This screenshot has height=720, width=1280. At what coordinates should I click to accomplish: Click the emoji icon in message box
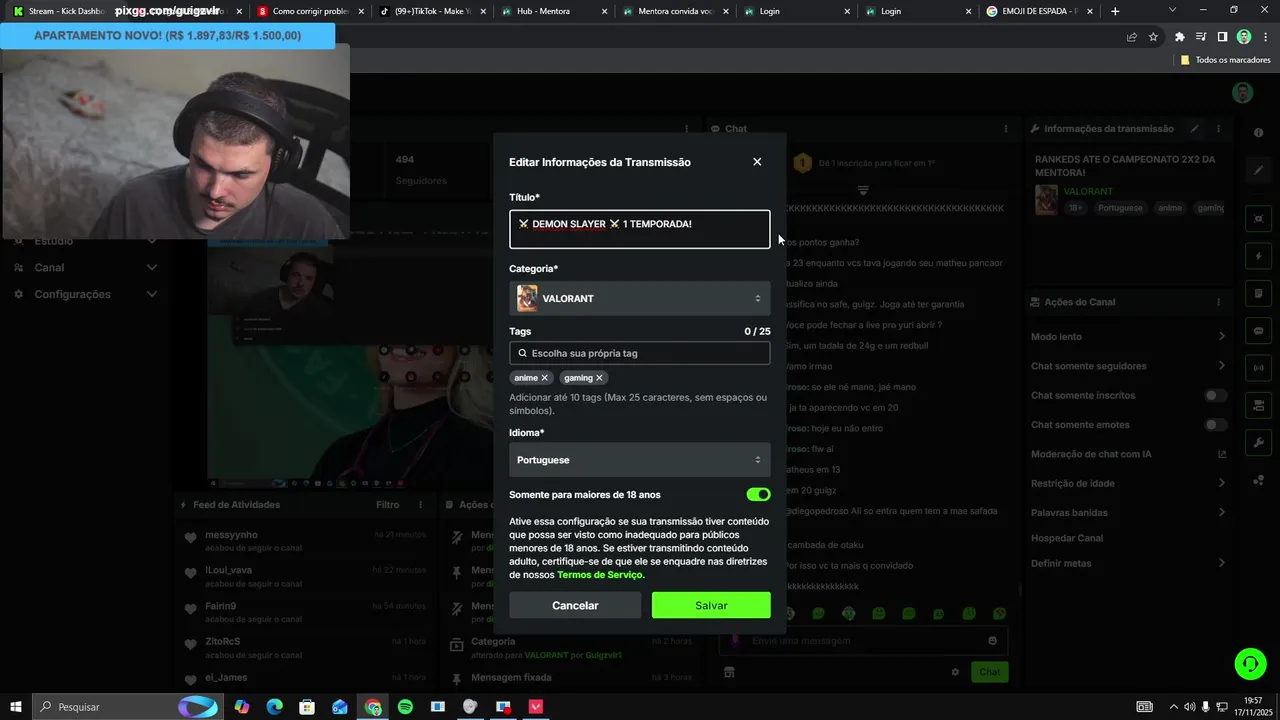[x=992, y=641]
